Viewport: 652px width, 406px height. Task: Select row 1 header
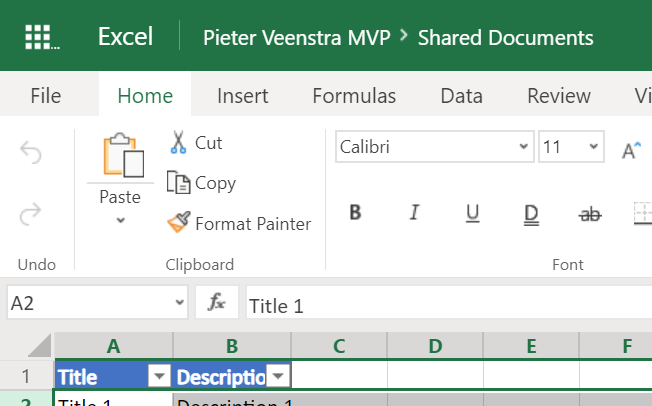[x=27, y=376]
